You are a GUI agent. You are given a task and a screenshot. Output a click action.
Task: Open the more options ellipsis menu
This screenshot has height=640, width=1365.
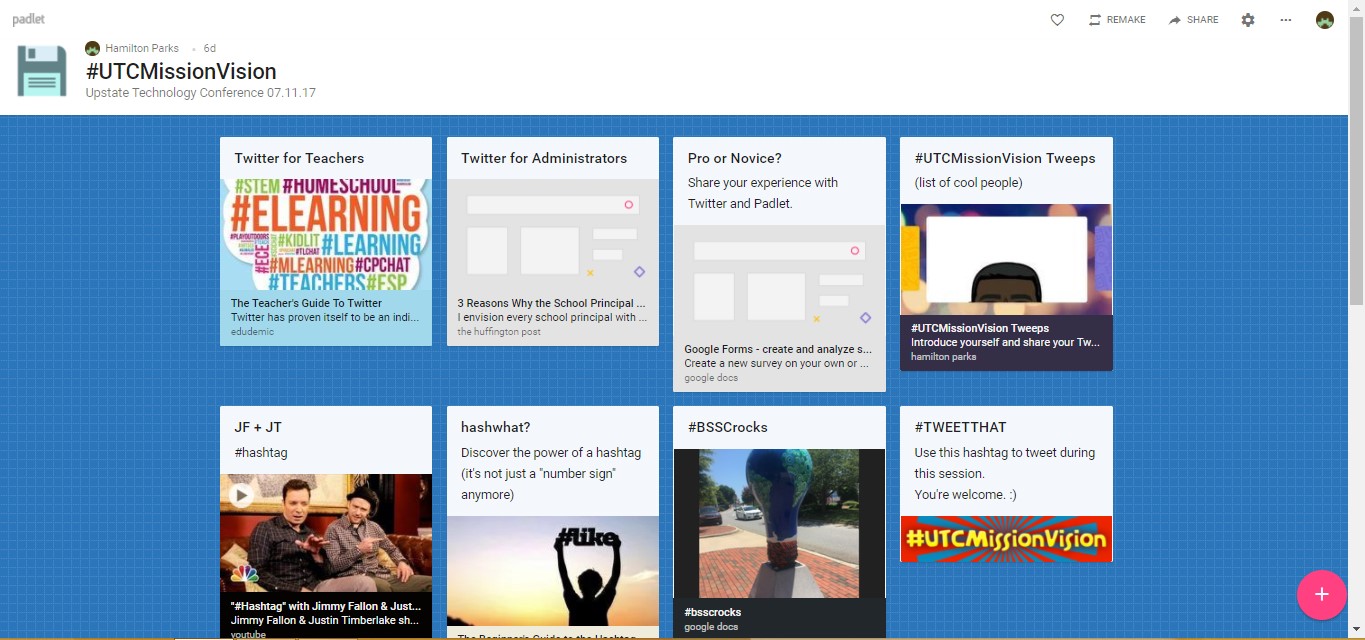pos(1286,20)
